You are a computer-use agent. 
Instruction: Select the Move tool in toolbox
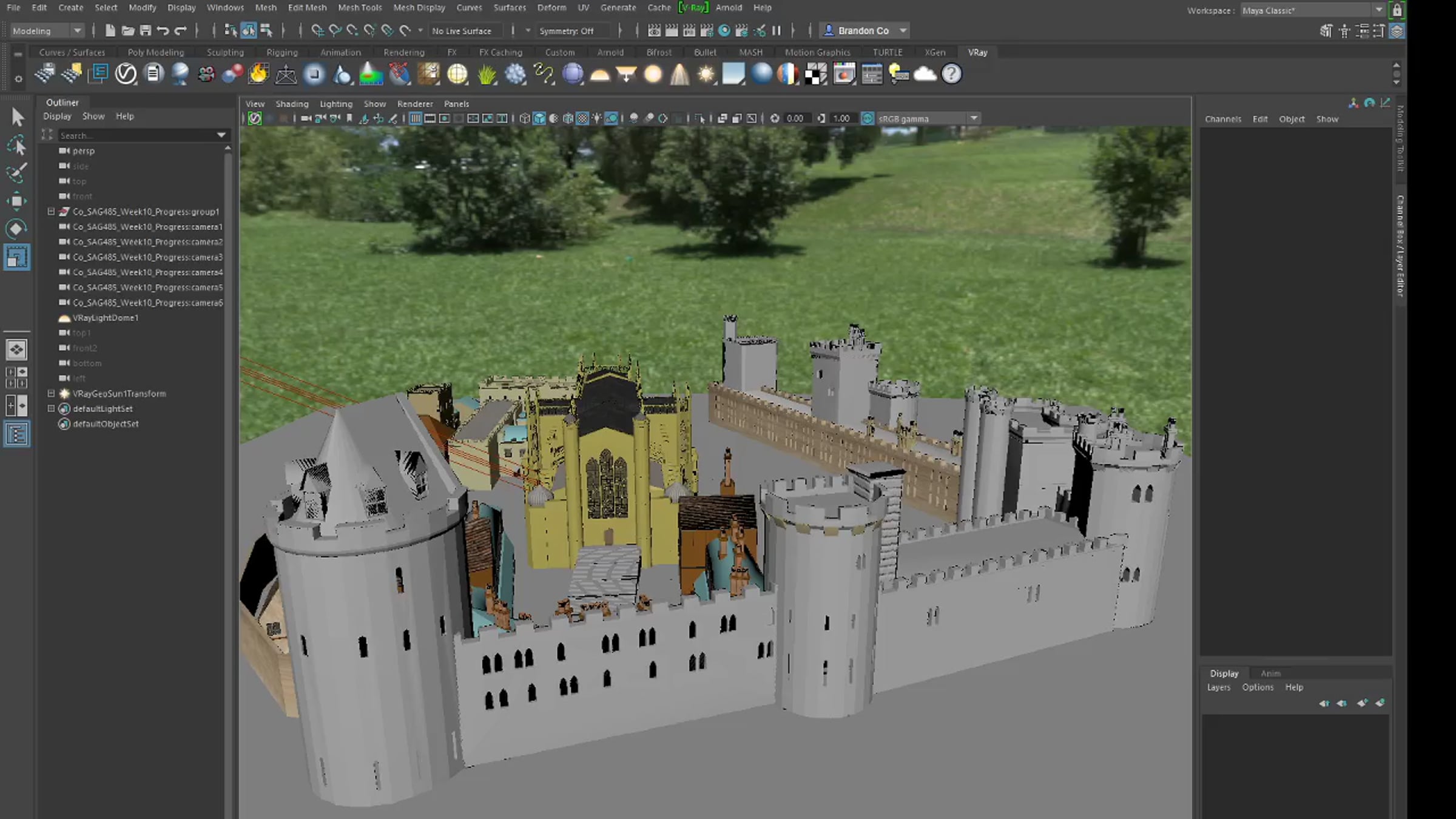pyautogui.click(x=16, y=201)
